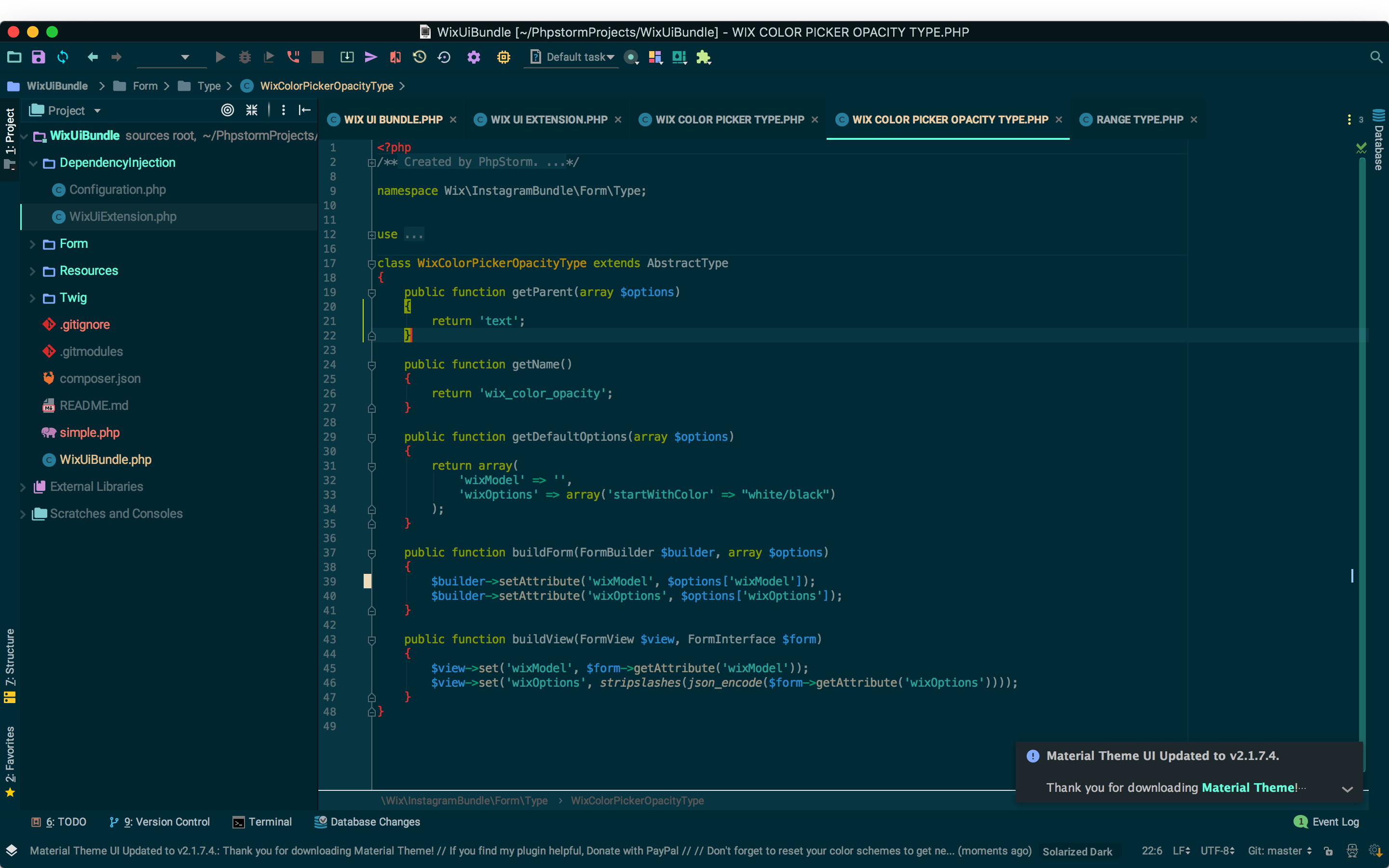Screen dimensions: 1389x868
Task: Open the Search everywhere icon
Action: (1377, 57)
